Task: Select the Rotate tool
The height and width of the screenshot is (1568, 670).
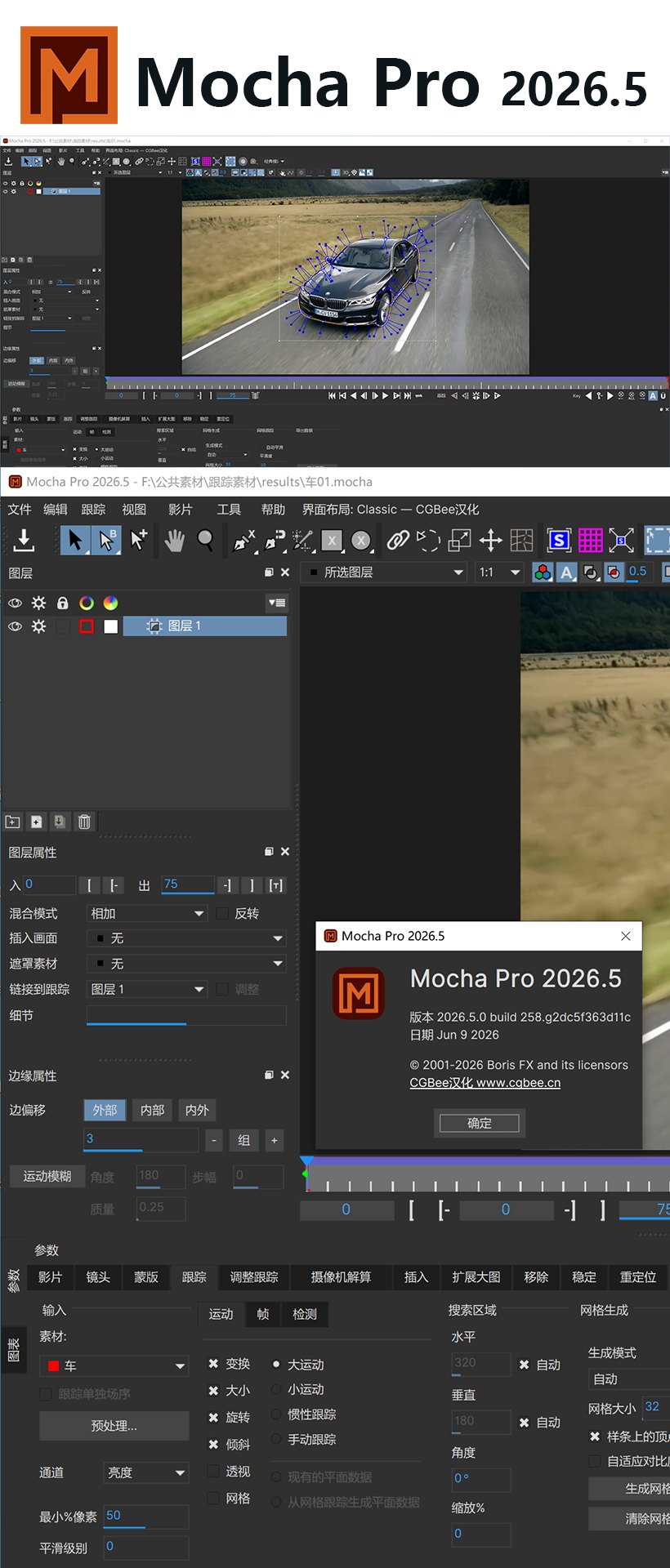Action: pos(427,540)
